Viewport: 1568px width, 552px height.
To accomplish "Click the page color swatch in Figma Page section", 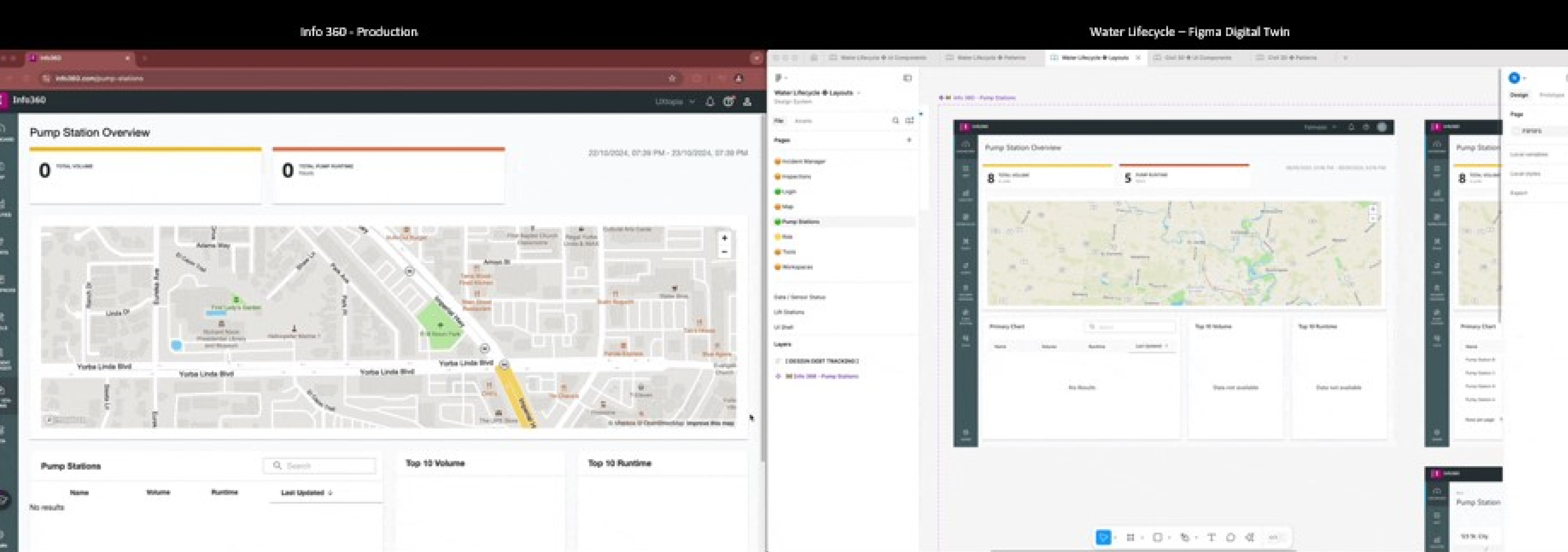I will tap(1516, 131).
